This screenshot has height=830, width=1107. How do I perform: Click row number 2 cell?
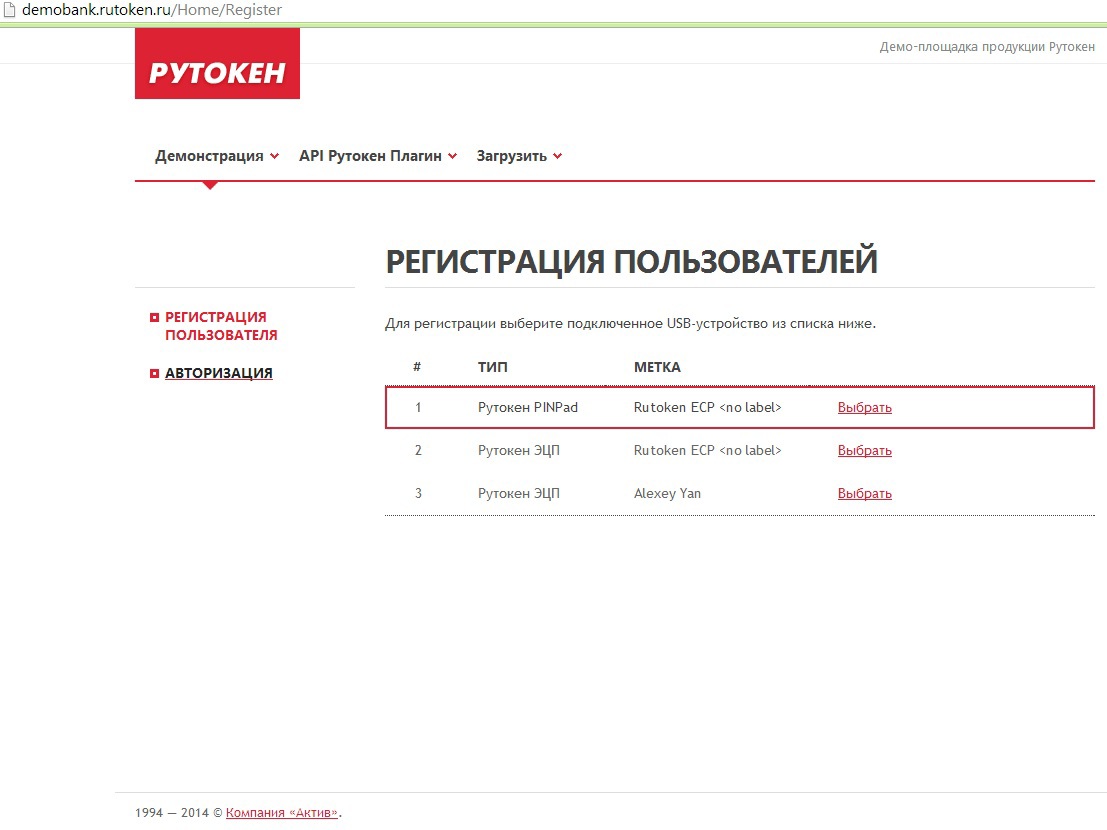tap(418, 450)
